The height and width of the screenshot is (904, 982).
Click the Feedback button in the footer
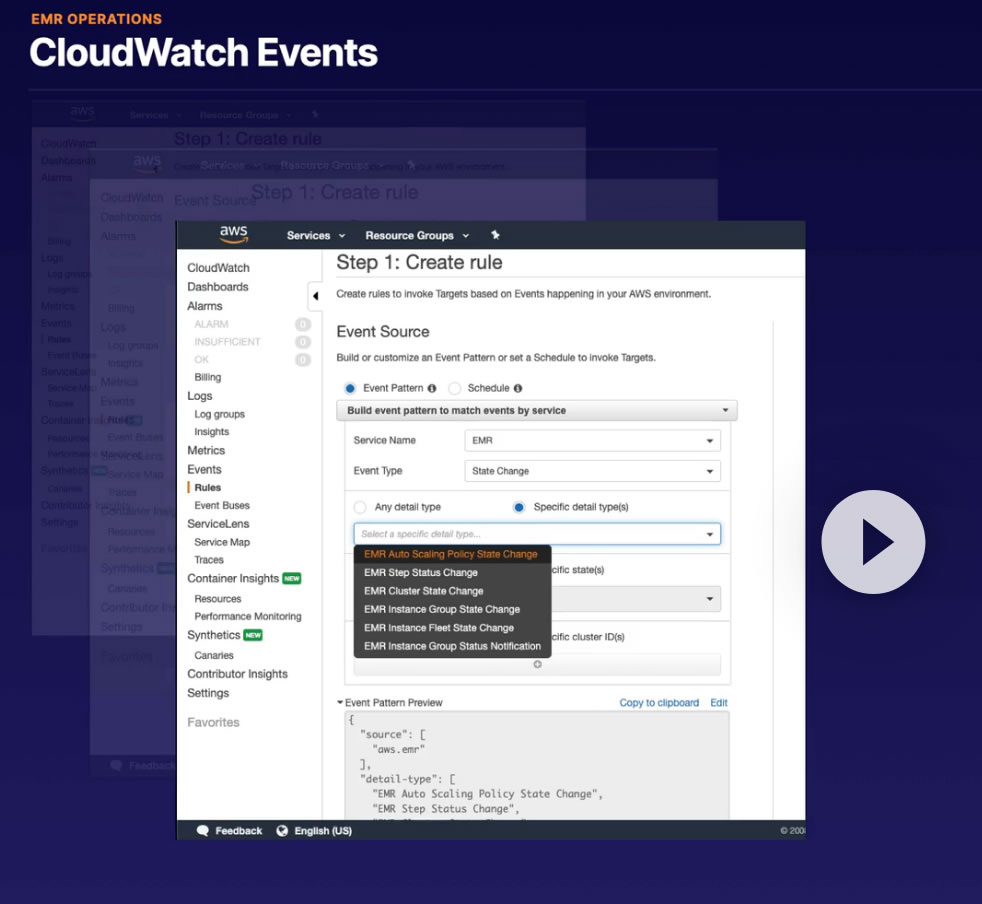click(229, 831)
